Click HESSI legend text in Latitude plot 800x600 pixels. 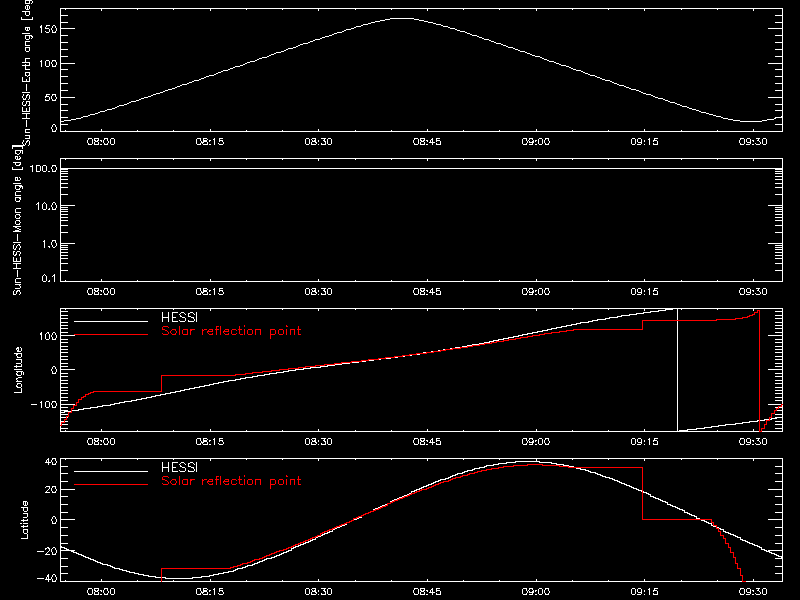click(179, 467)
